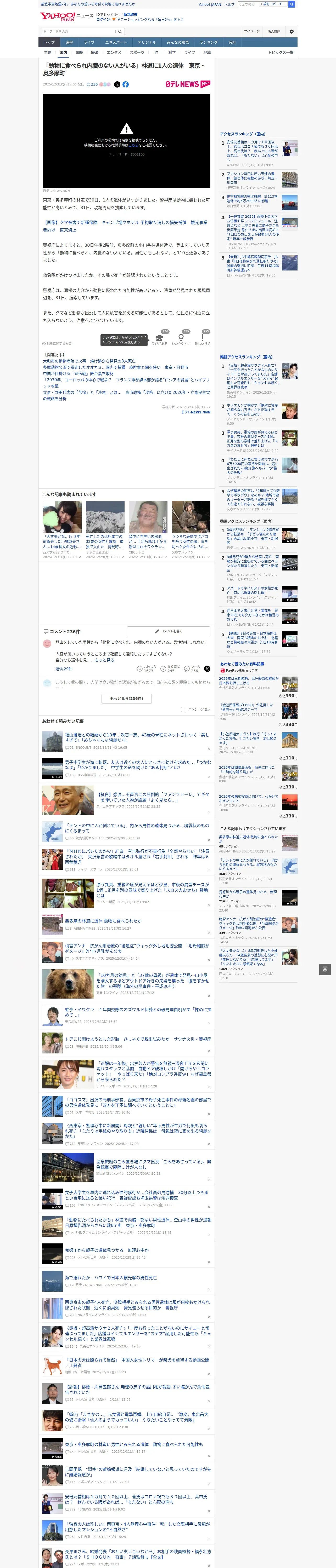Open article 鬼怒川から親子の遺体見つかる
Image resolution: width=336 pixels, height=1568 pixels.
click(x=107, y=1250)
